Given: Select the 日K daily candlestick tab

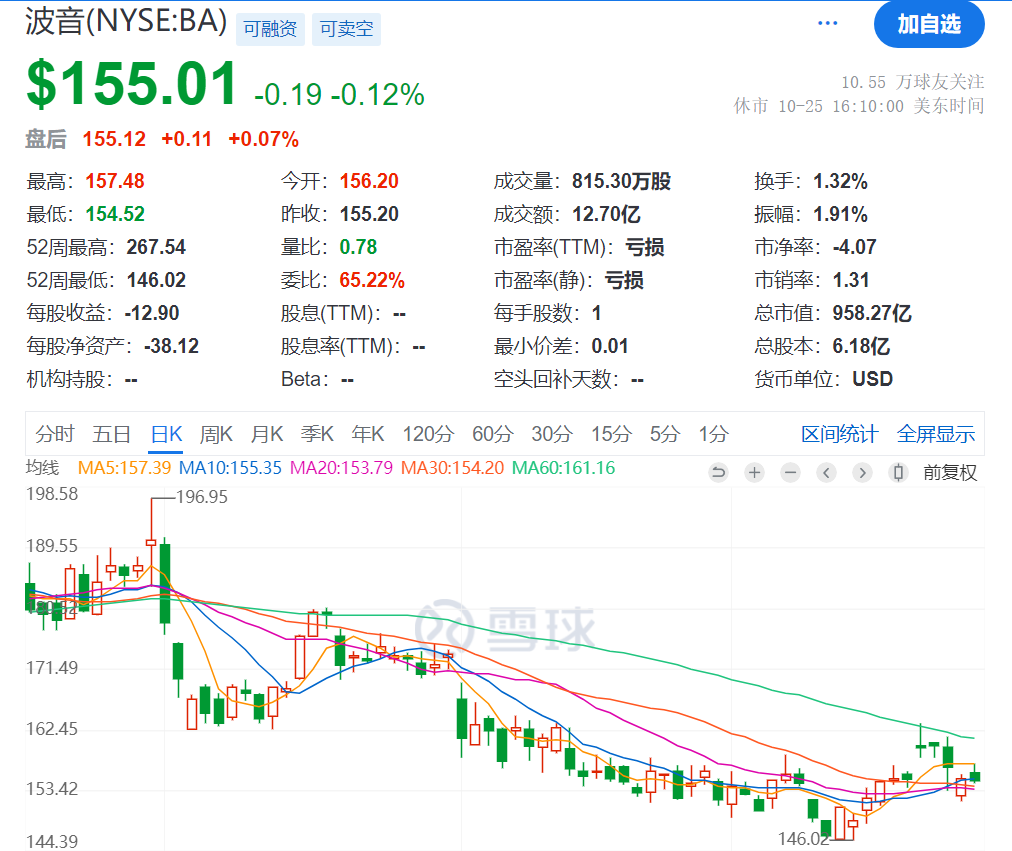Looking at the screenshot, I should coord(167,434).
